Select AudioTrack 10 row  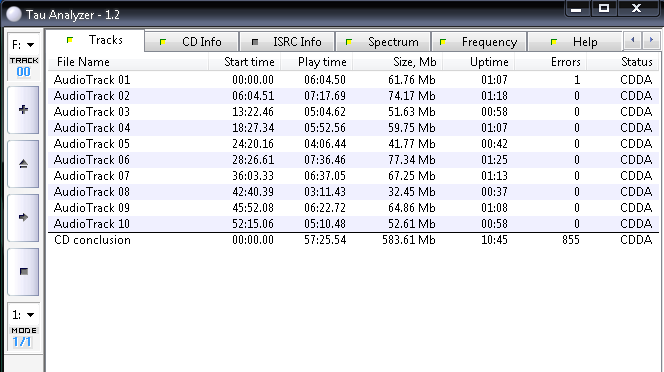pyautogui.click(x=353, y=224)
